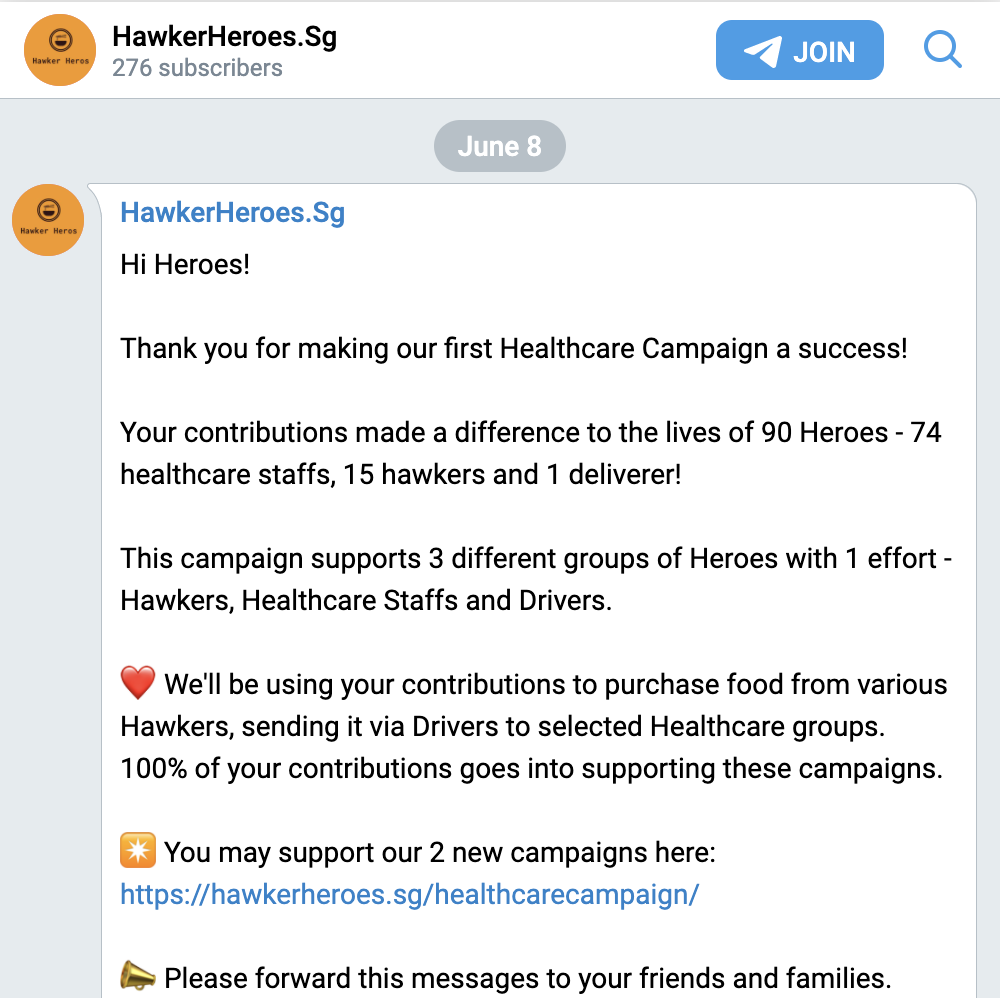Click the blue HawkerHeroes.Sg sender name

[232, 213]
